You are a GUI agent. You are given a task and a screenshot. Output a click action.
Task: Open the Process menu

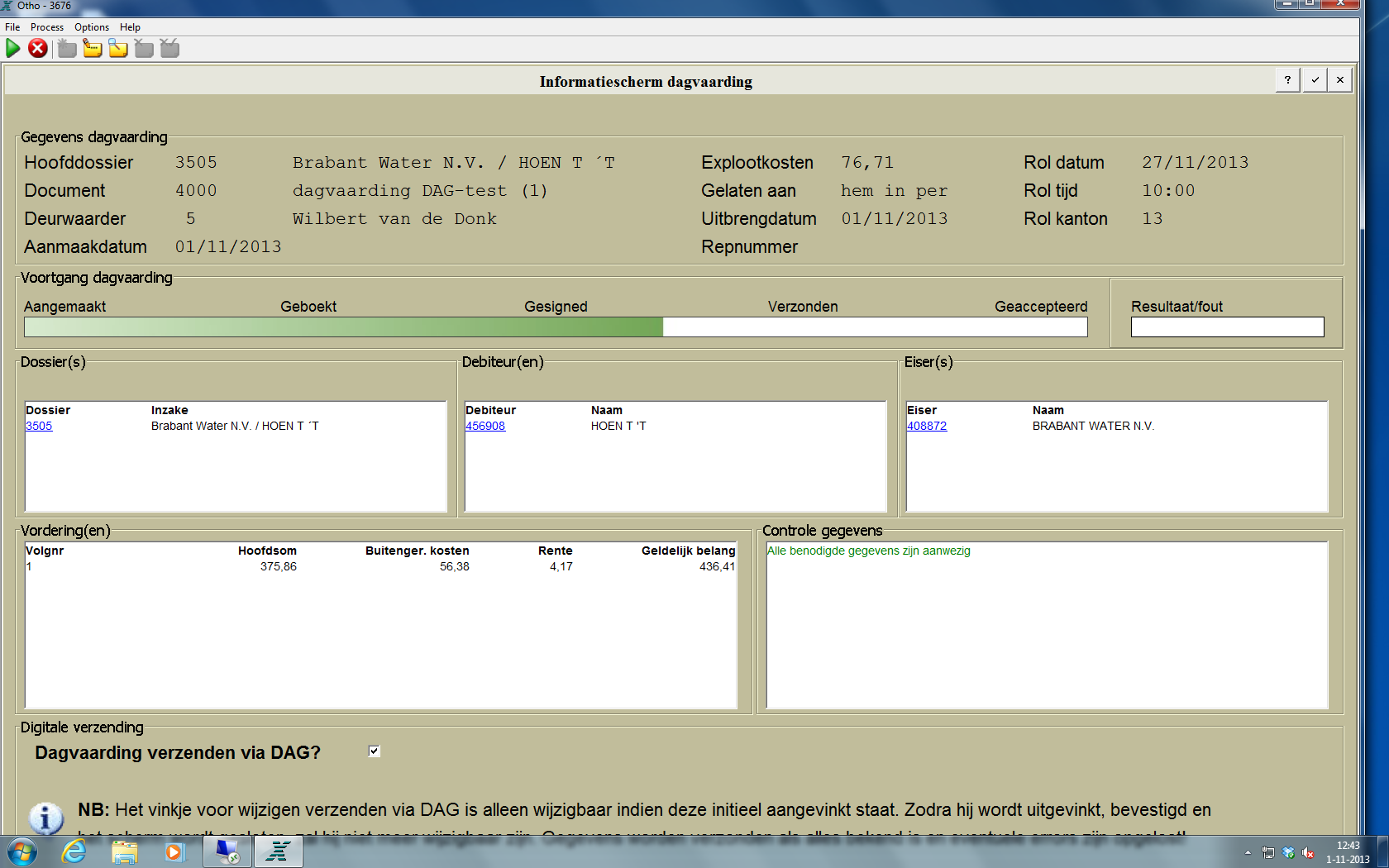(x=47, y=27)
